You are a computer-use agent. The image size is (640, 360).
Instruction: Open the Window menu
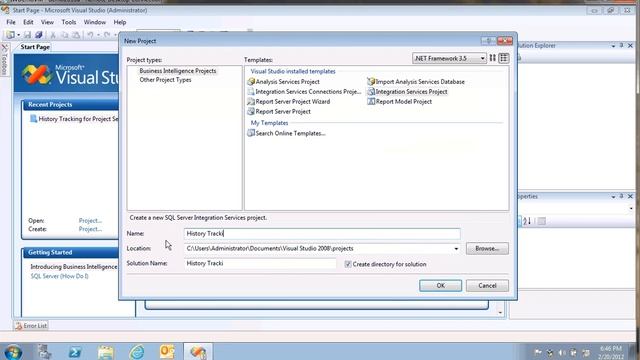point(95,22)
